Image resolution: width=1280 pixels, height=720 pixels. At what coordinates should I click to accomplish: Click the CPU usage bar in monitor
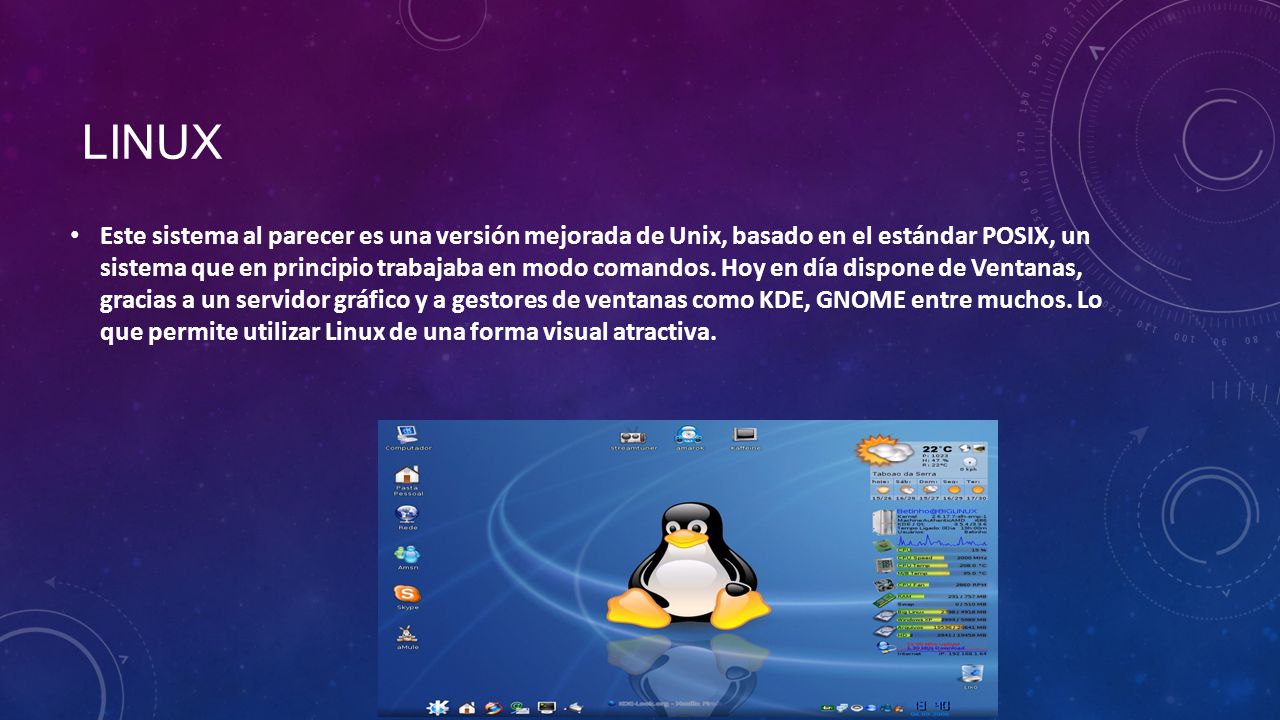click(x=942, y=550)
